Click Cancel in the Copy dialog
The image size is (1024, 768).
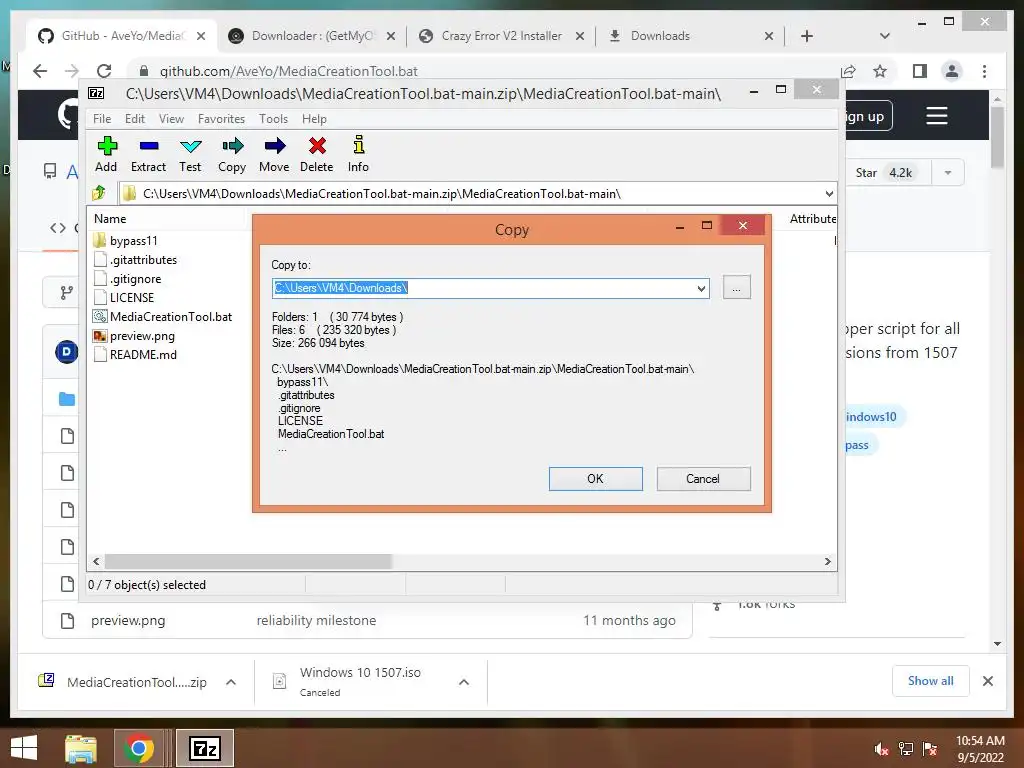point(703,479)
